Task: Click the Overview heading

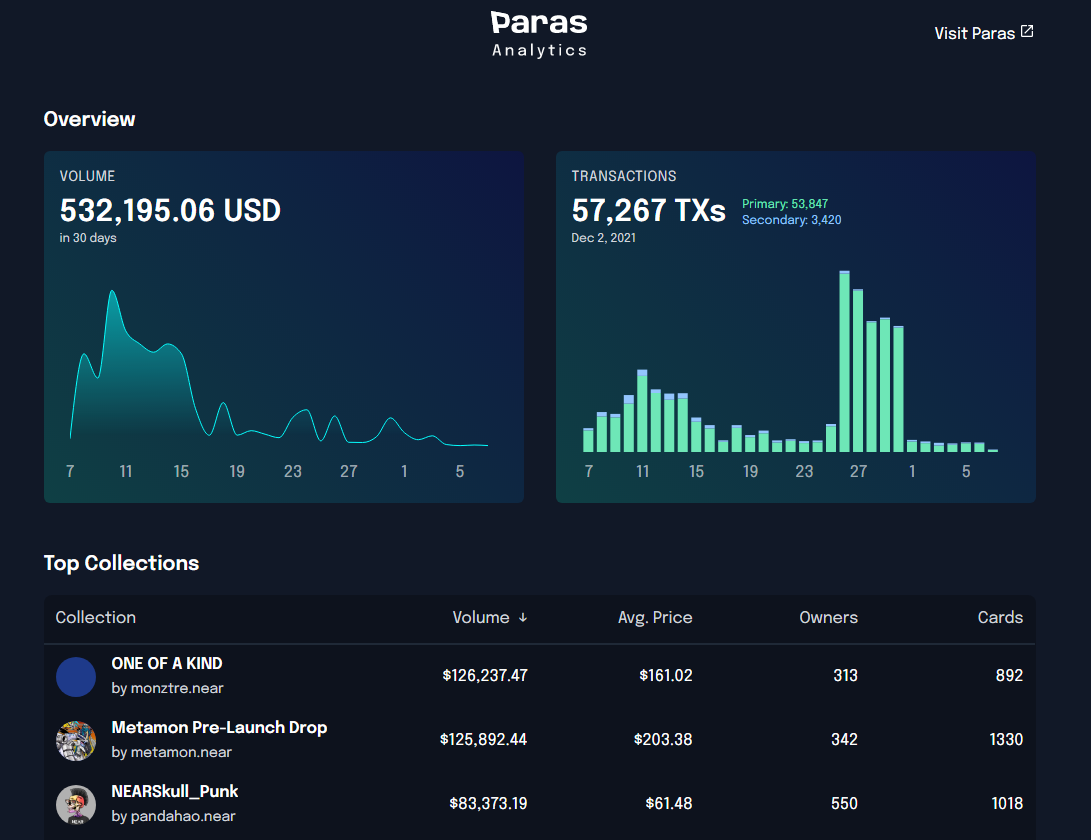Action: point(89,119)
